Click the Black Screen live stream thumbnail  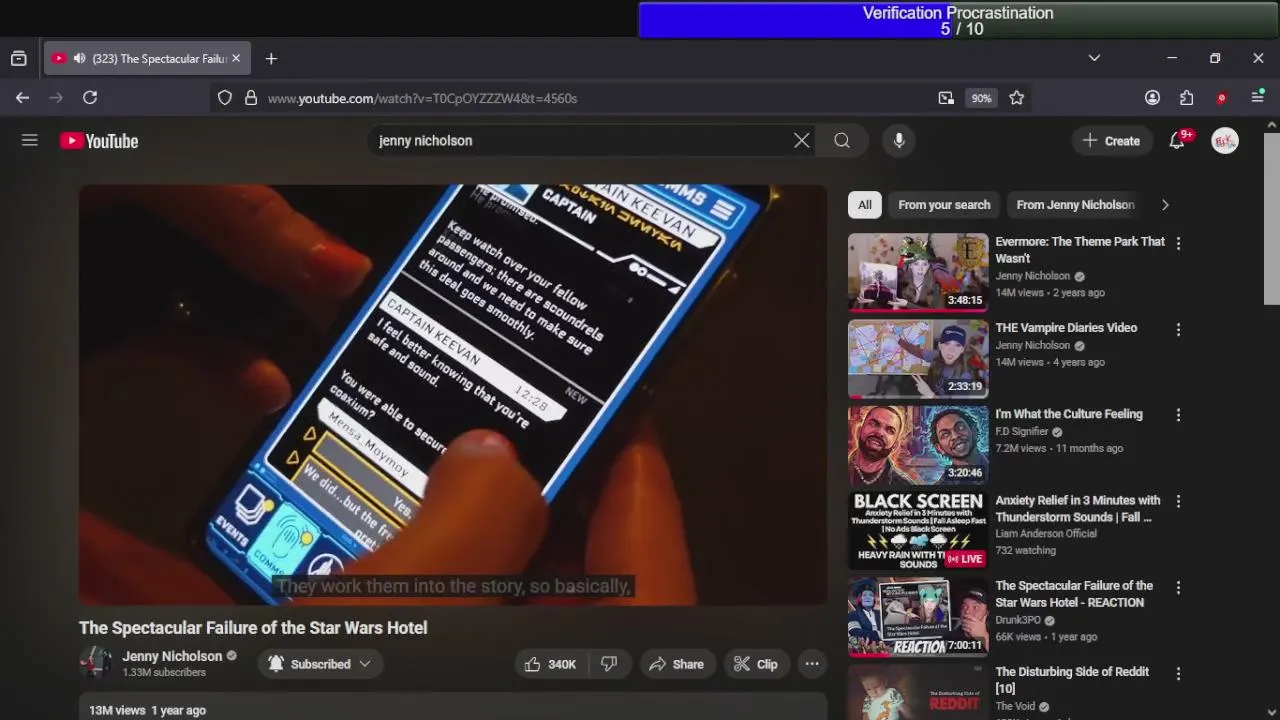918,531
